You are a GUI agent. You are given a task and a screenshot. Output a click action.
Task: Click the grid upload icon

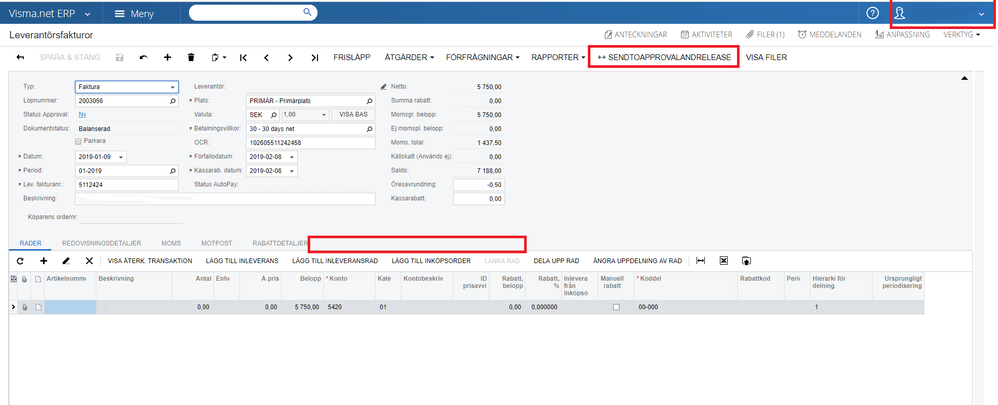point(747,261)
